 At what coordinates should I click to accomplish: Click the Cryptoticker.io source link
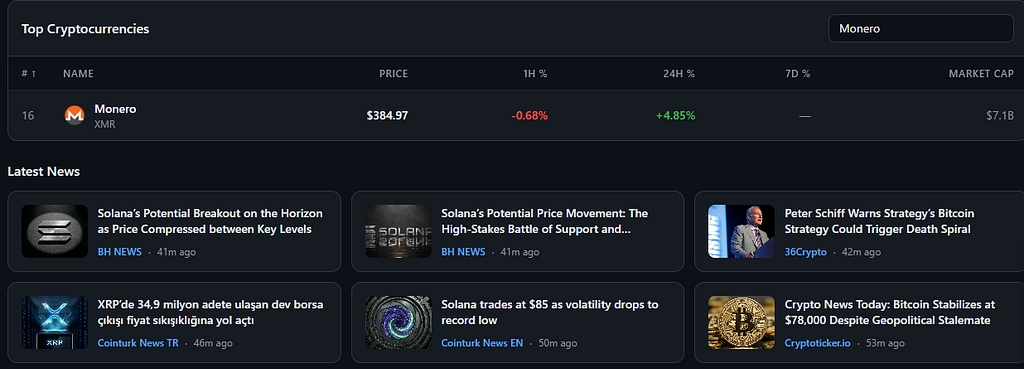(x=818, y=343)
